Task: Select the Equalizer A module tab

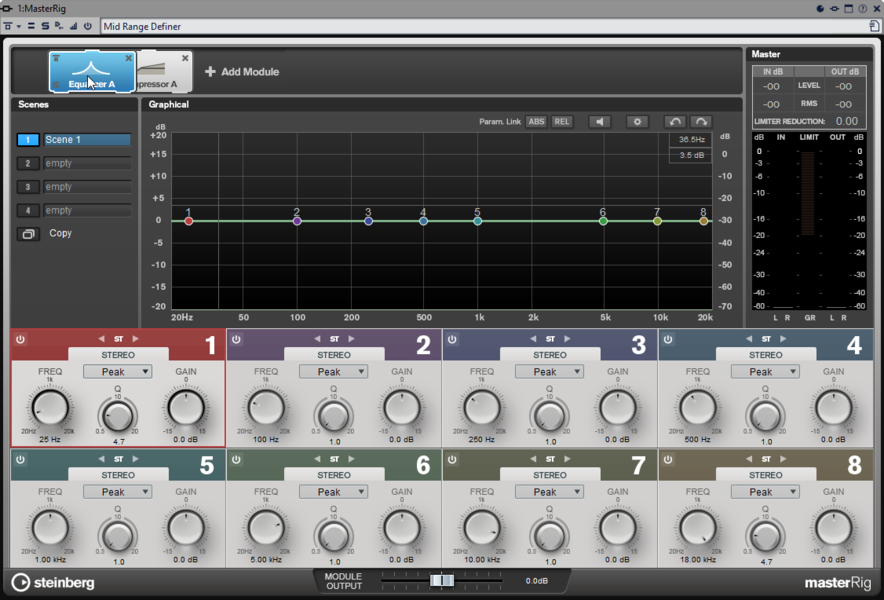Action: pos(92,72)
